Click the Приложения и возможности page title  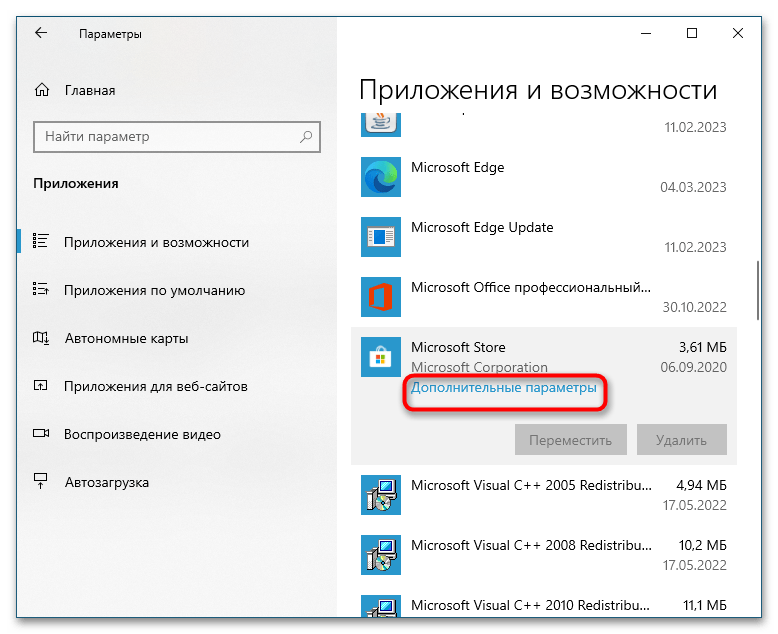(538, 90)
